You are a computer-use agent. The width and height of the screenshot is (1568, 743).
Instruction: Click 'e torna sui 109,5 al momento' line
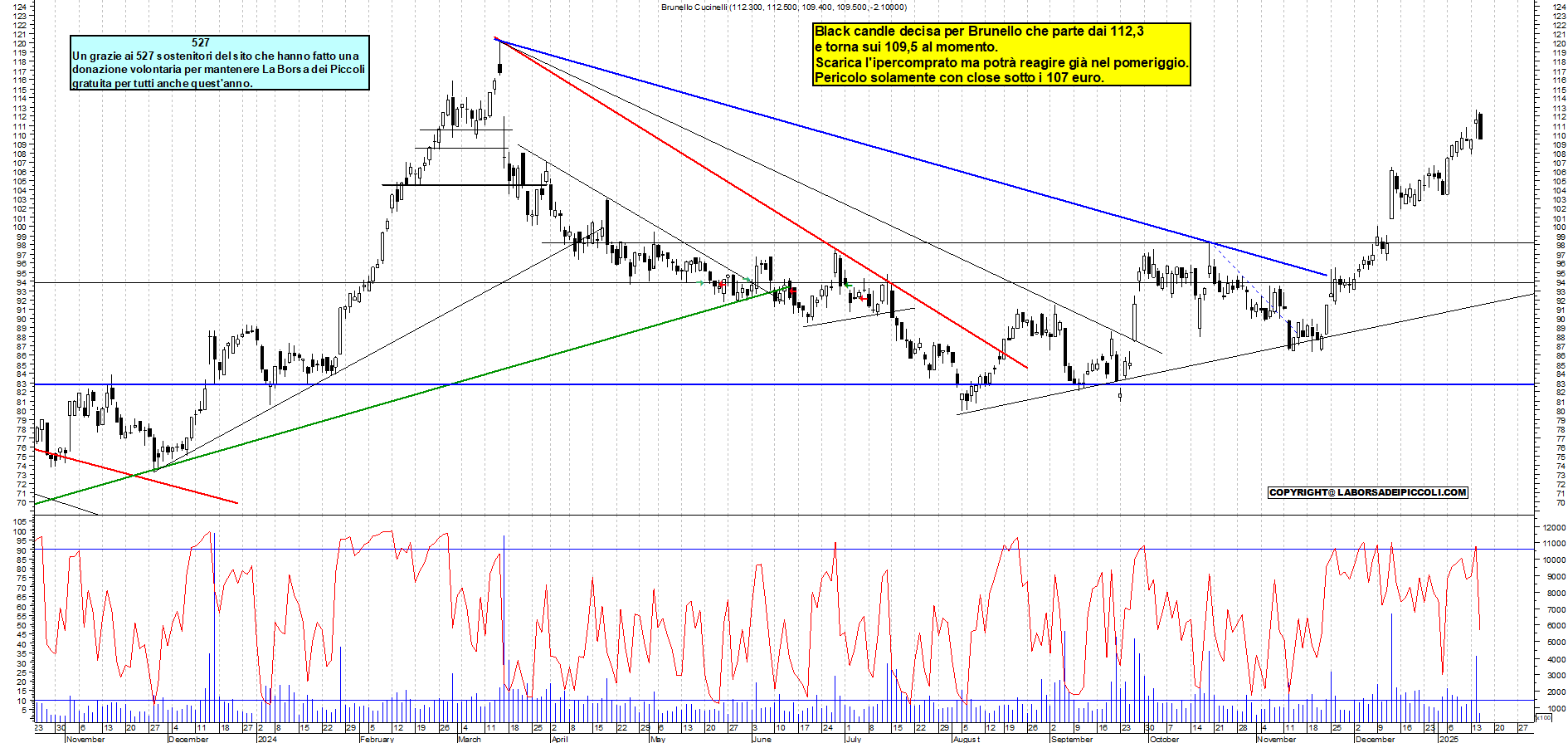(x=906, y=46)
